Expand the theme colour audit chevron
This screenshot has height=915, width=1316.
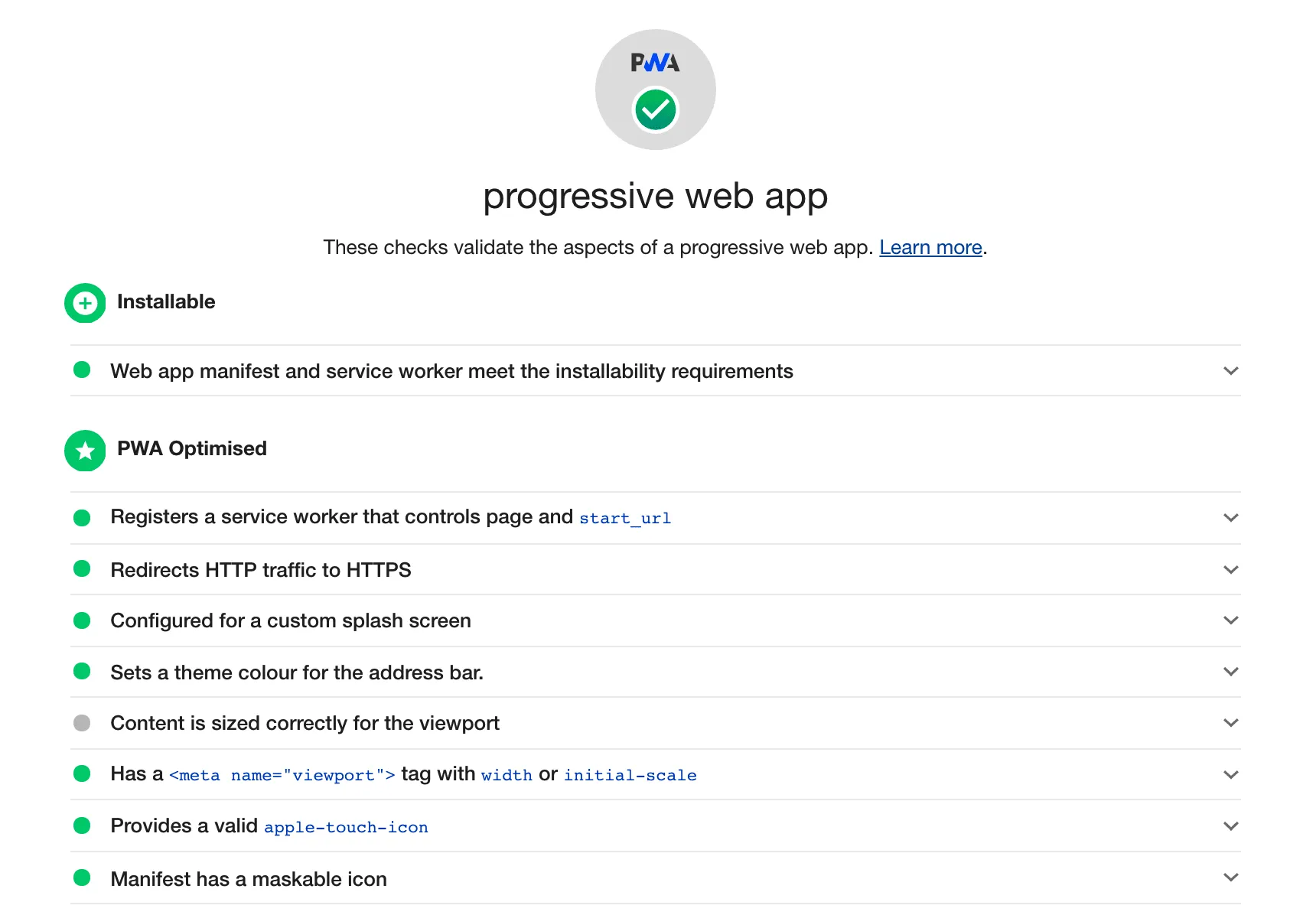point(1230,672)
